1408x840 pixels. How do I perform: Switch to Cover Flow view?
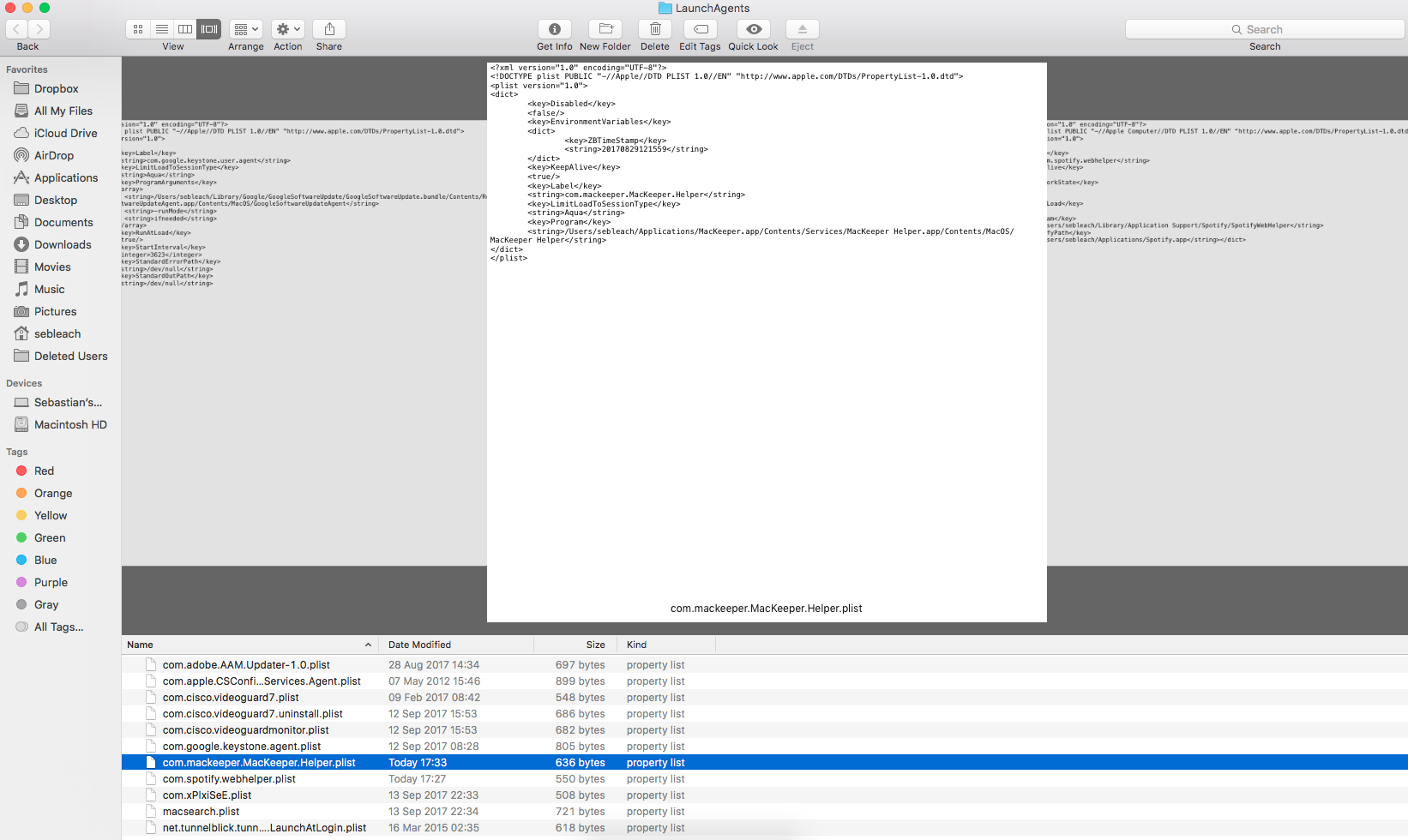point(209,29)
